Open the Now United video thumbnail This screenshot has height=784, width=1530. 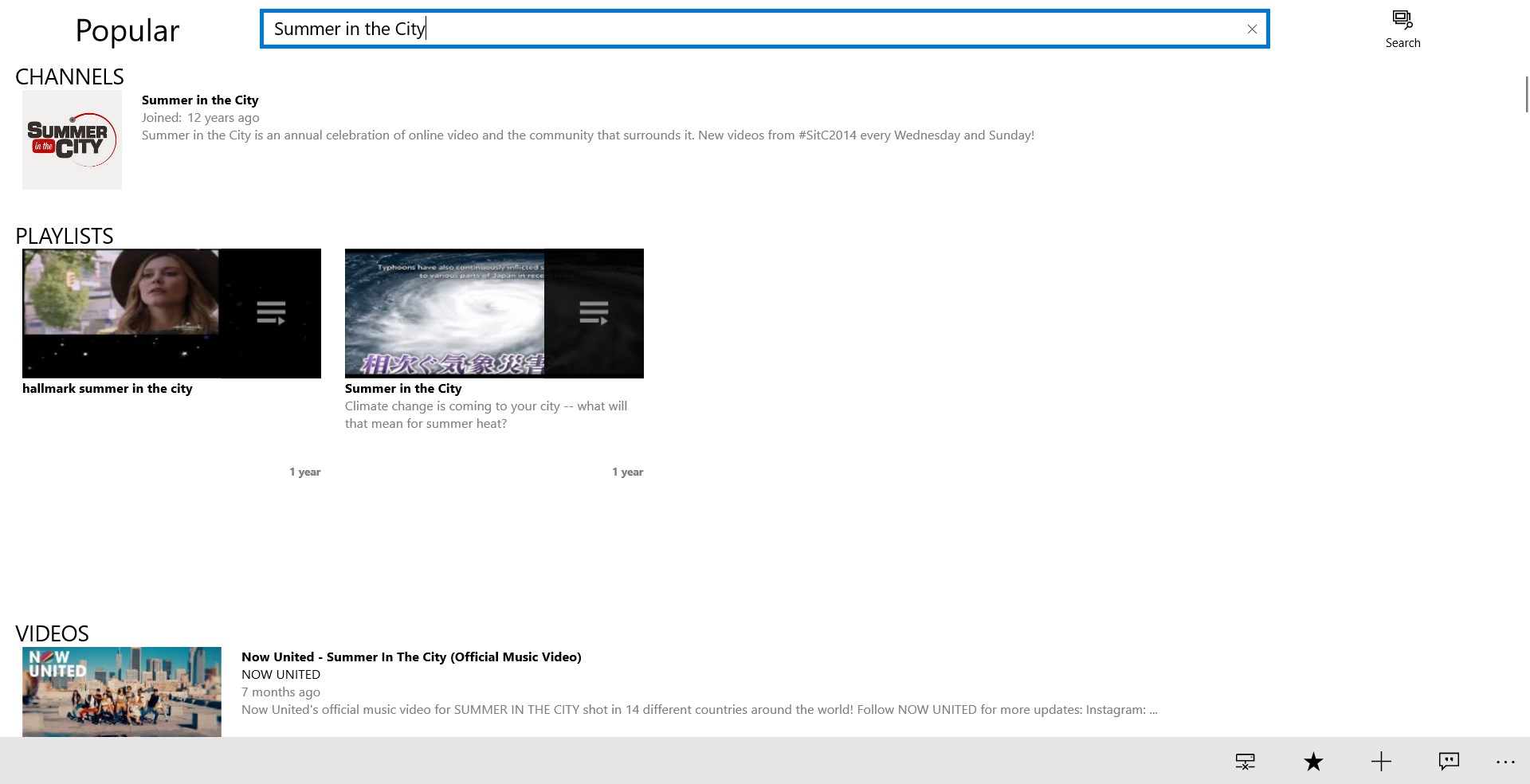[x=122, y=692]
